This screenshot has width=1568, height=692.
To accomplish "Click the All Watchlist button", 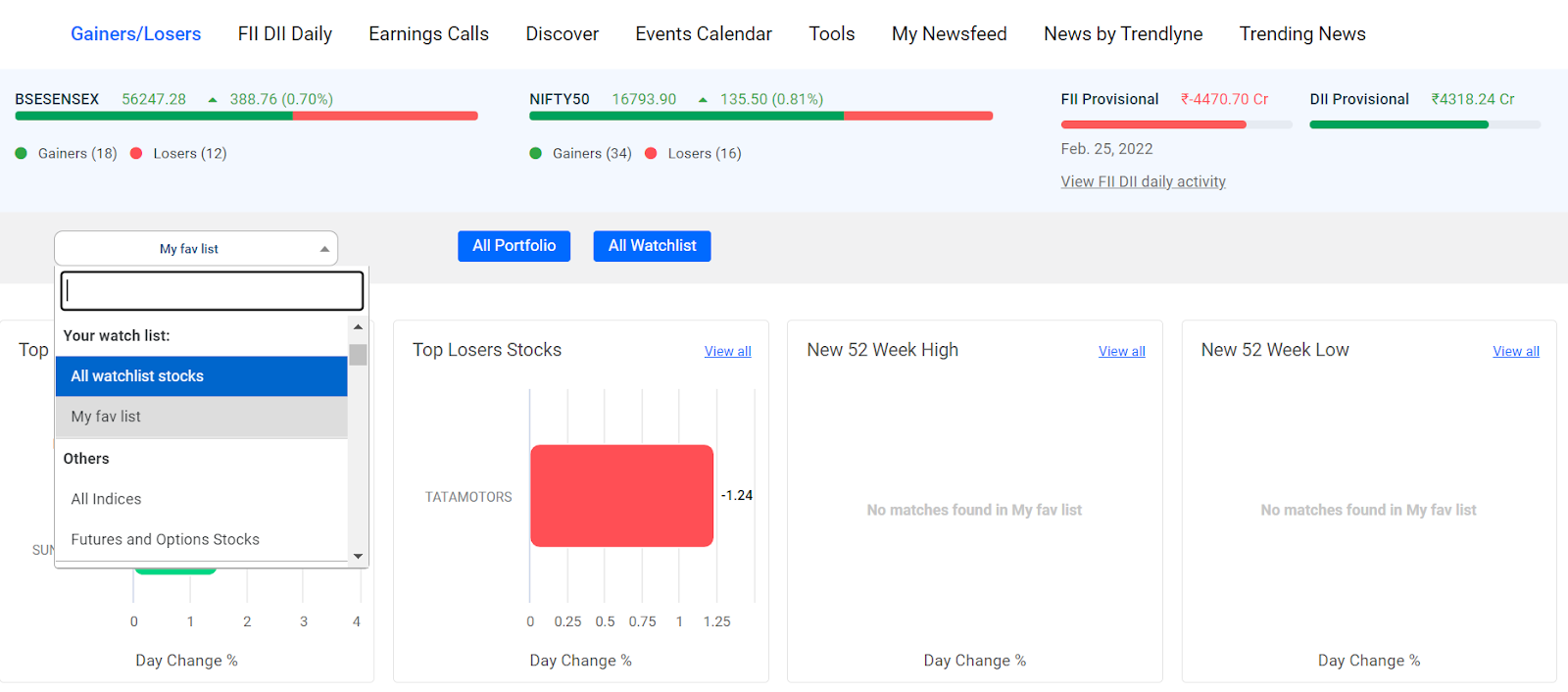I will [x=652, y=246].
